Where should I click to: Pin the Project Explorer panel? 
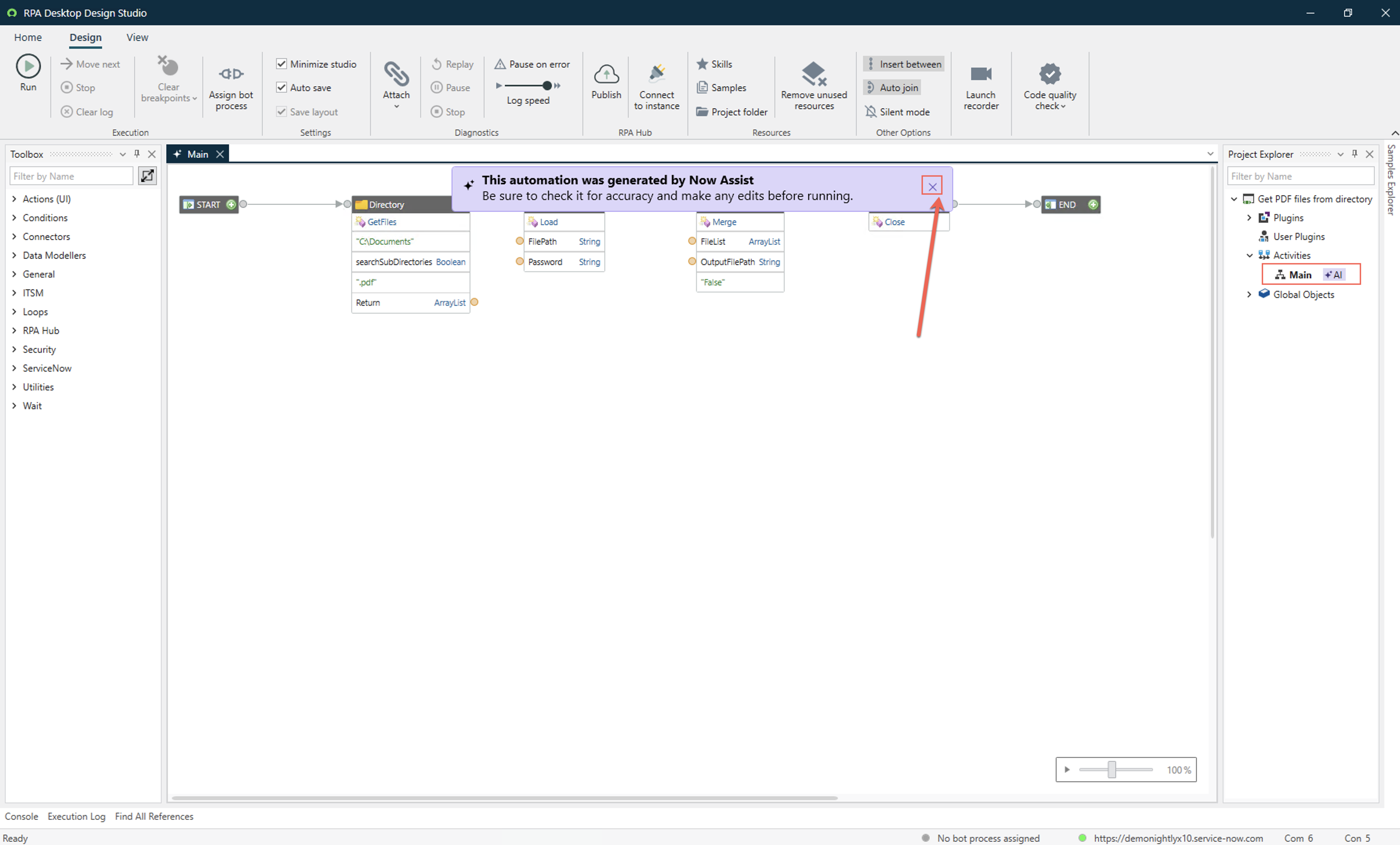coord(1355,154)
